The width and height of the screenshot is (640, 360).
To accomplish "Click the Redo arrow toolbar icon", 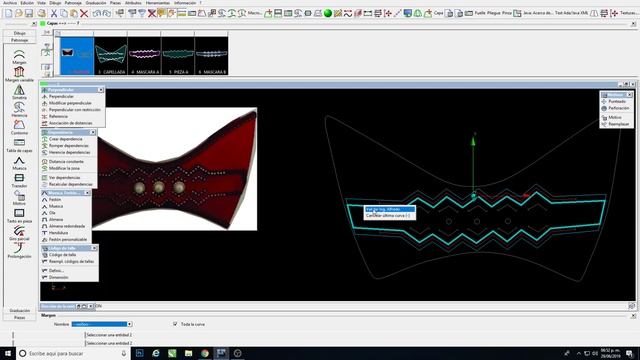I will point(106,13).
